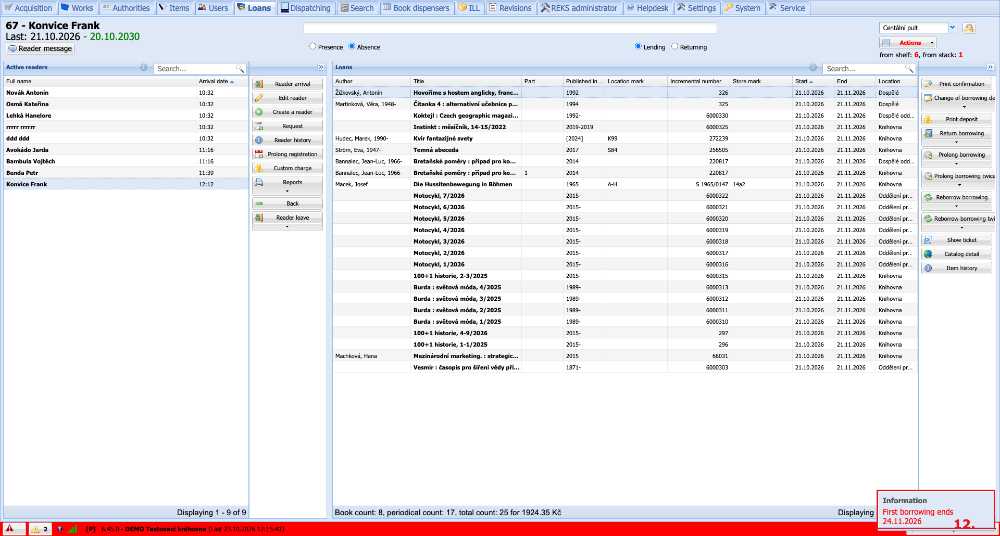This screenshot has height=536, width=1000.
Task: Click the green Create a reader icon
Action: pyautogui.click(x=259, y=112)
